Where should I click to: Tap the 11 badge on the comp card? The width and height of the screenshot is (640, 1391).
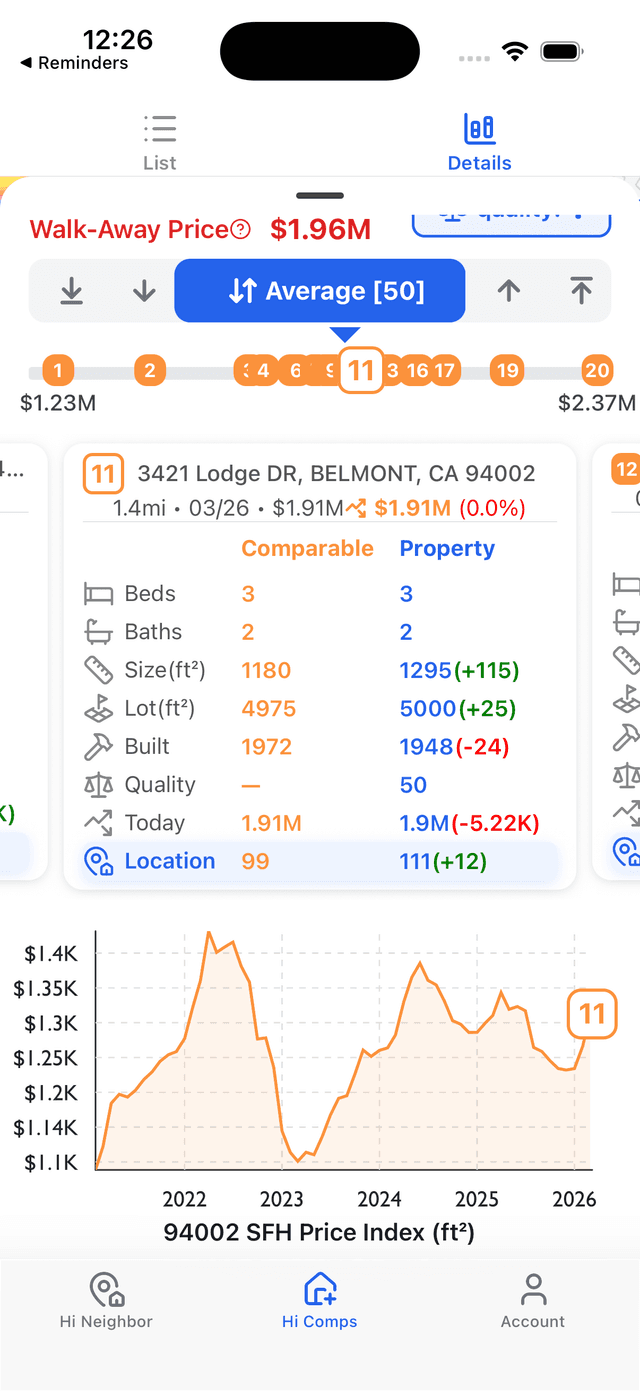103,474
